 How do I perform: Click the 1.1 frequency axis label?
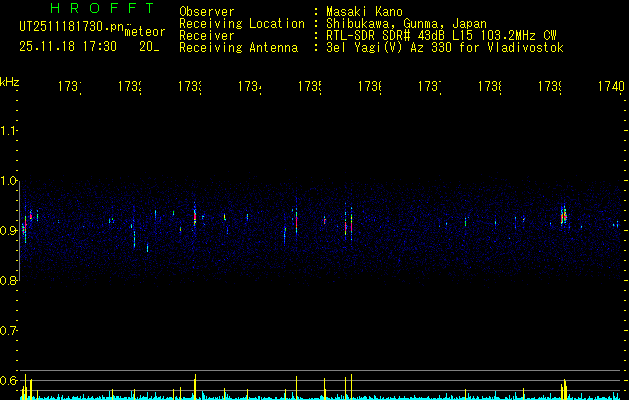(x=8, y=131)
